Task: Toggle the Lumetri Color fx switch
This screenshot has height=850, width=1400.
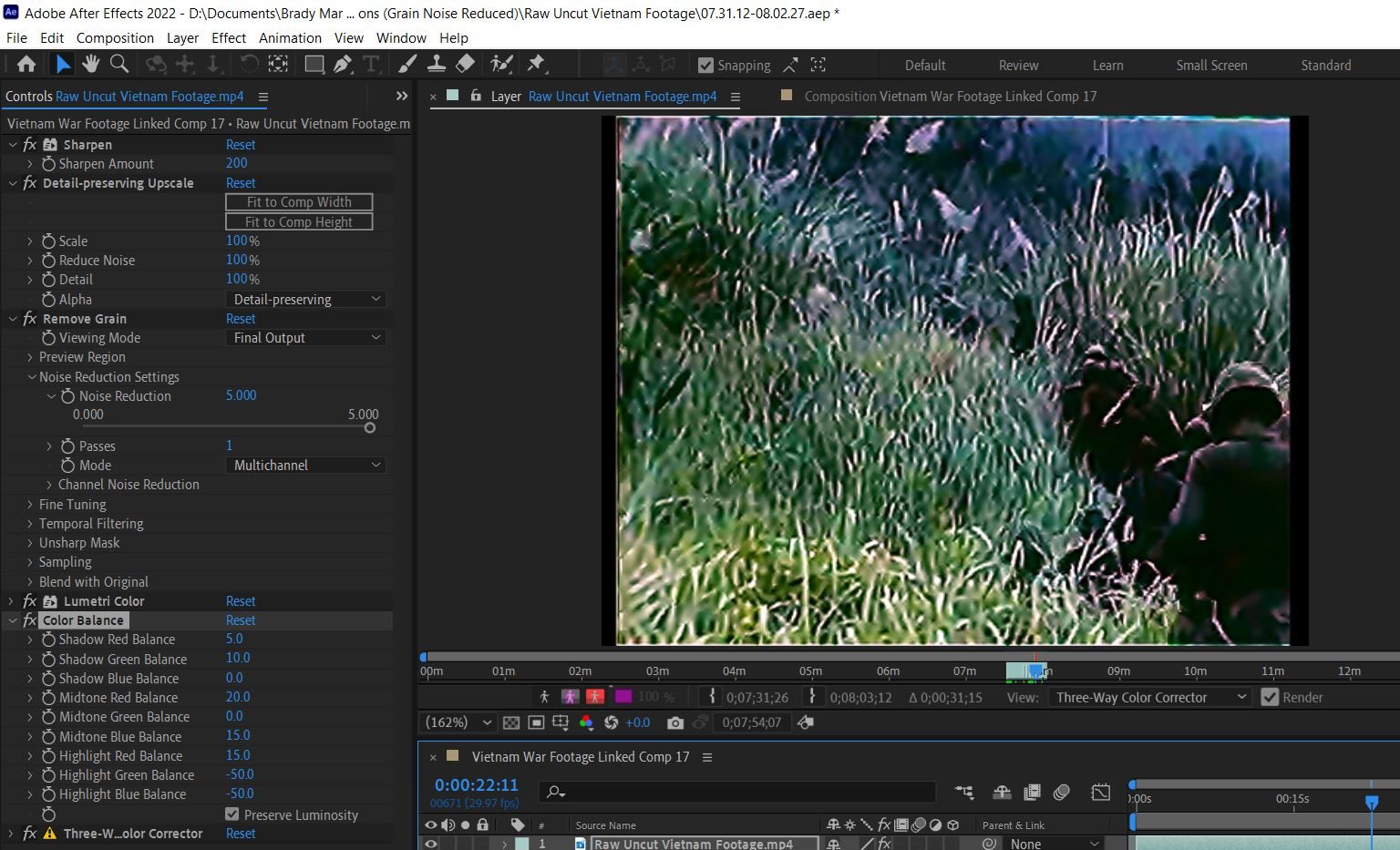Action: (x=30, y=601)
